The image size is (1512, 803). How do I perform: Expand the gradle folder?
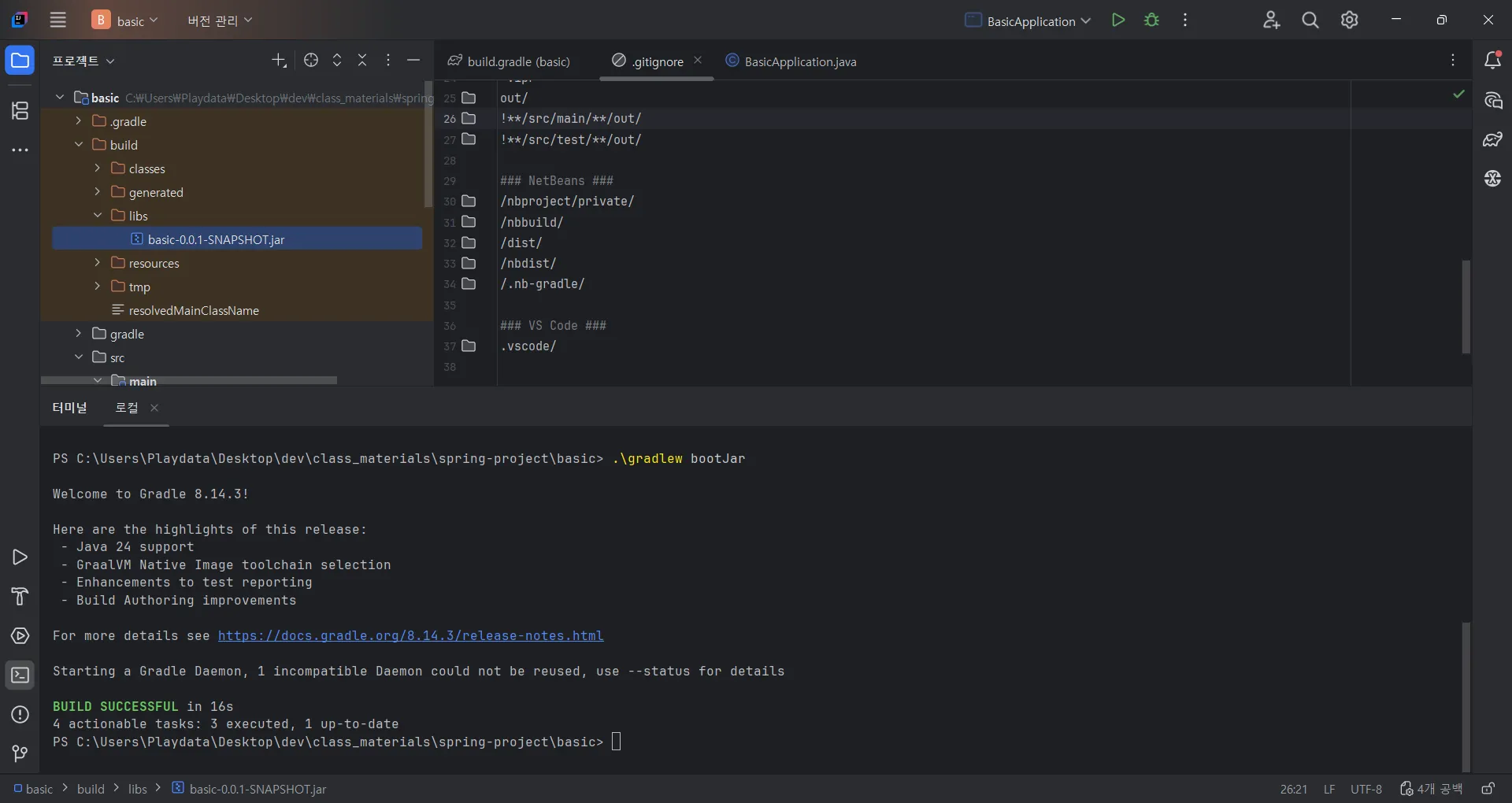[78, 334]
